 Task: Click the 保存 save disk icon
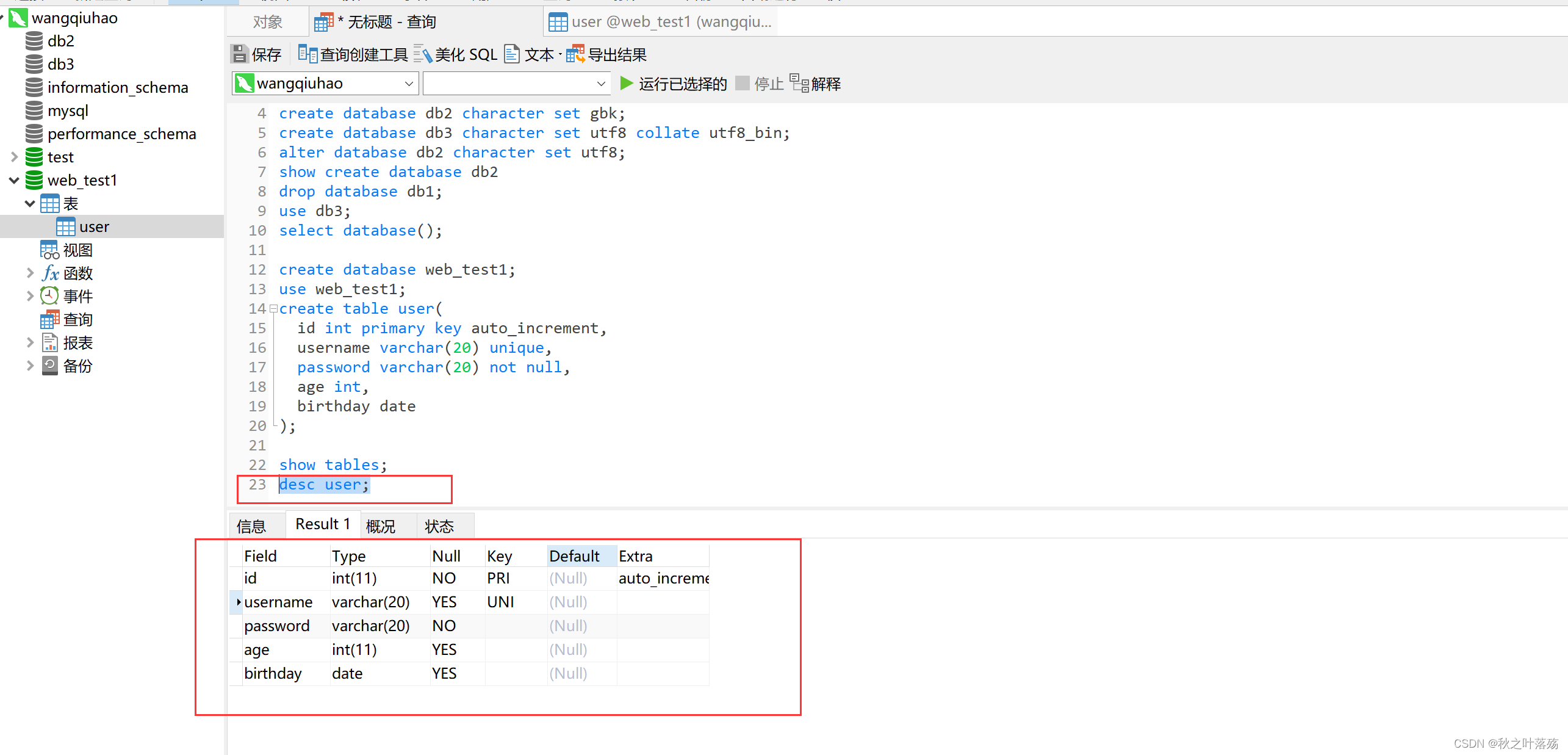(240, 54)
